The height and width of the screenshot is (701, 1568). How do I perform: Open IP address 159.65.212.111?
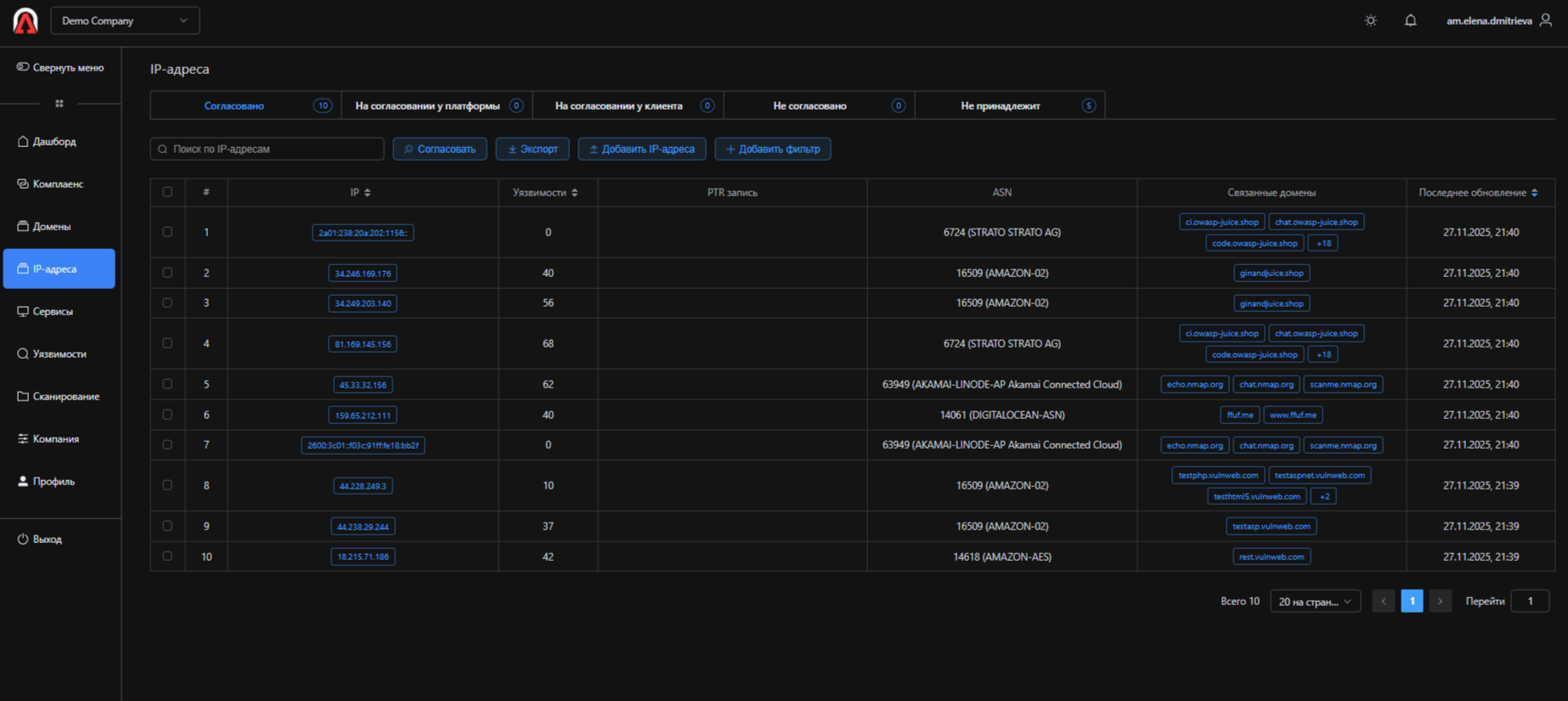tap(363, 416)
